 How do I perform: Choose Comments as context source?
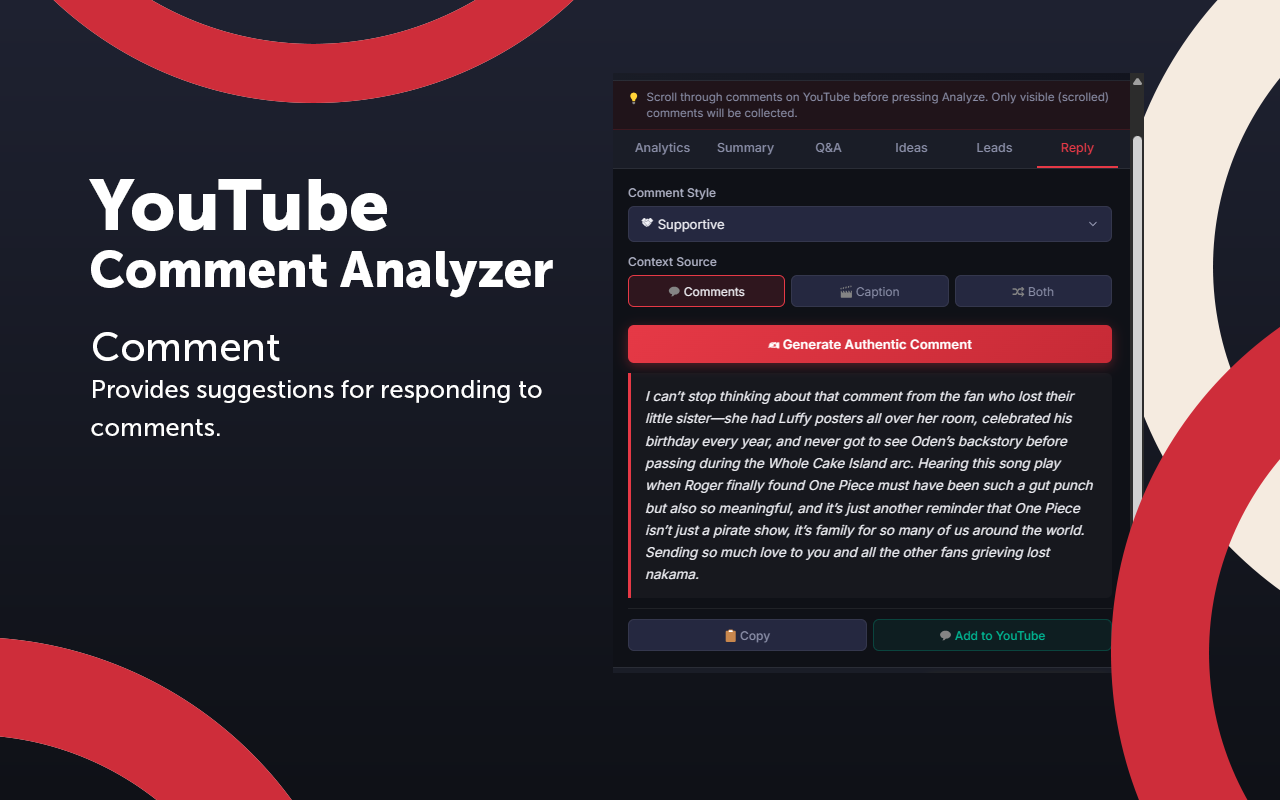706,291
